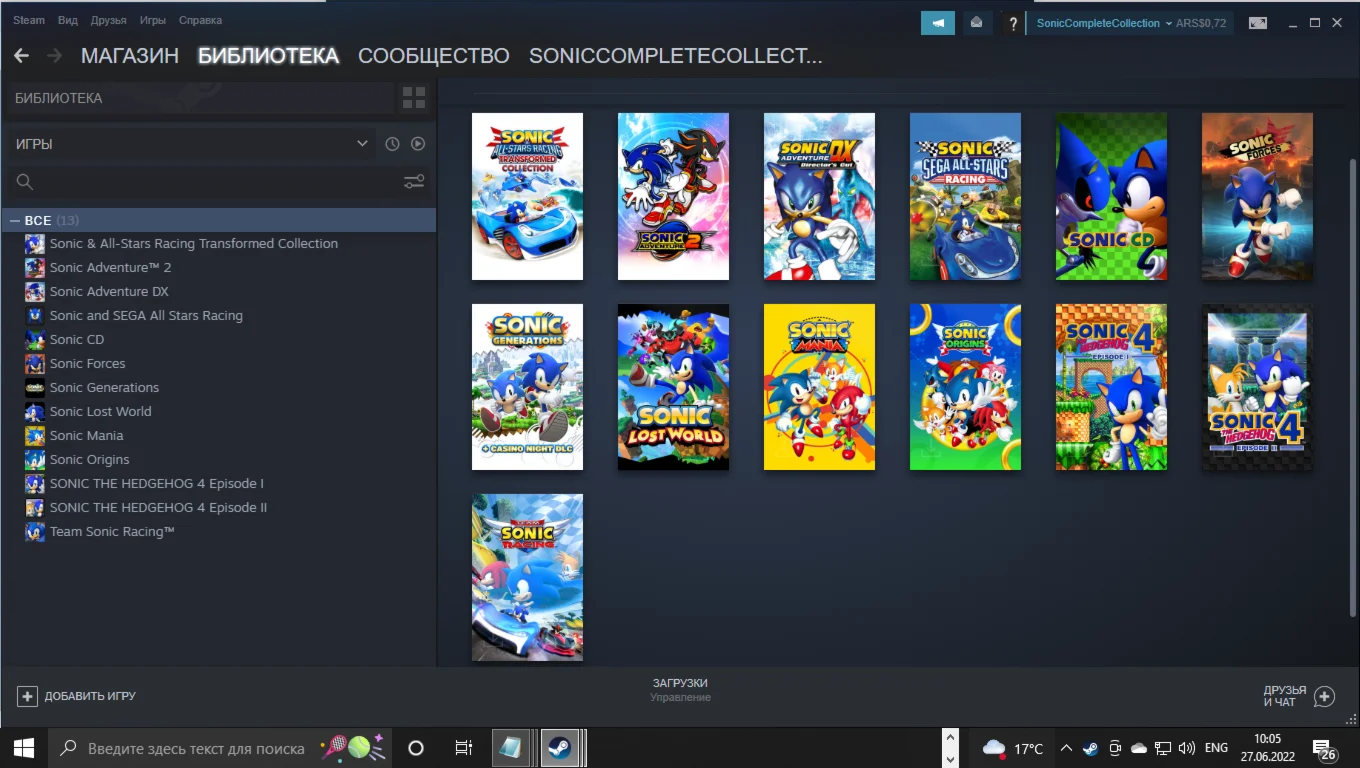Toggle Big Picture mode icon

[1258, 23]
